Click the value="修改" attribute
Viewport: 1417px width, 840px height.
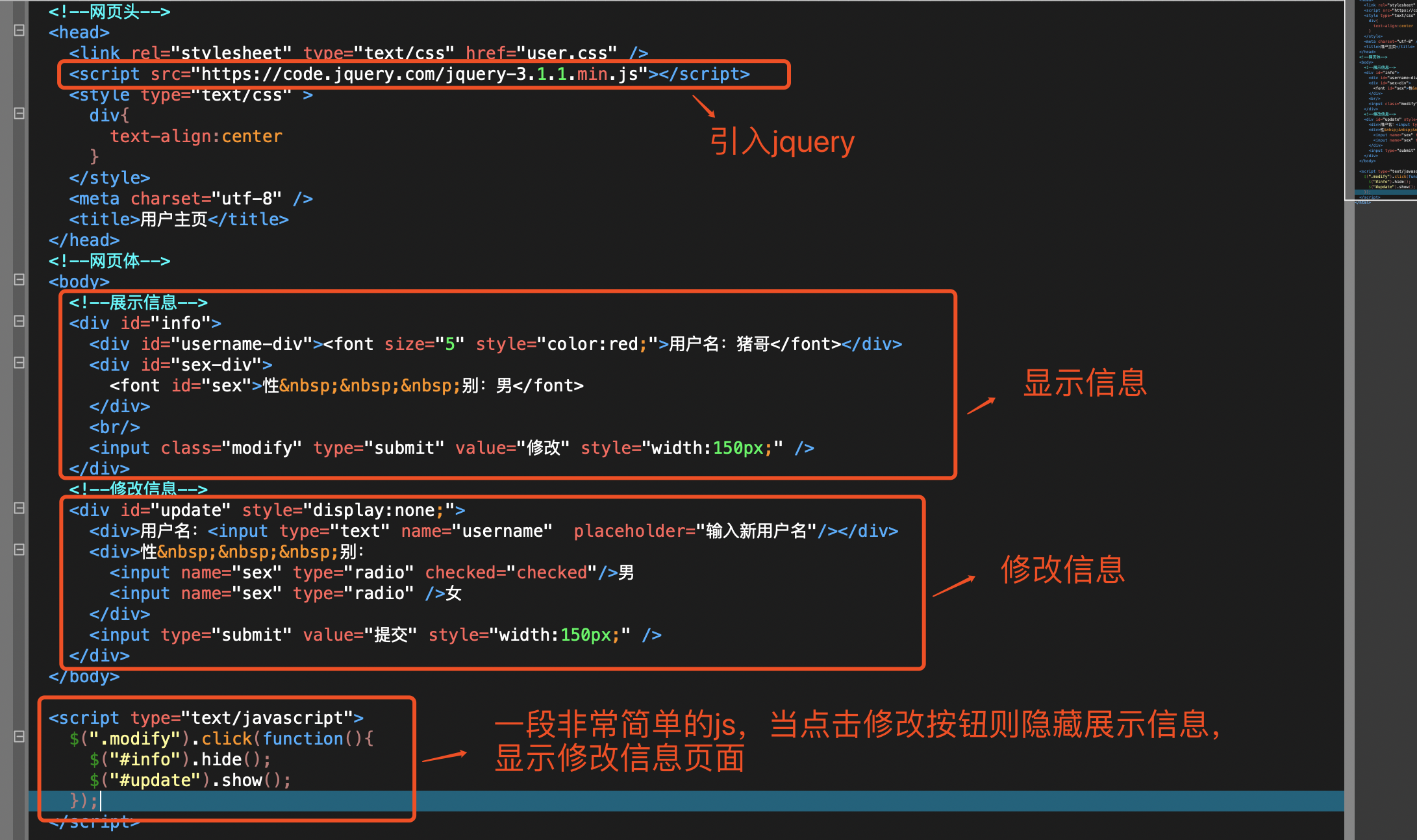[x=512, y=448]
